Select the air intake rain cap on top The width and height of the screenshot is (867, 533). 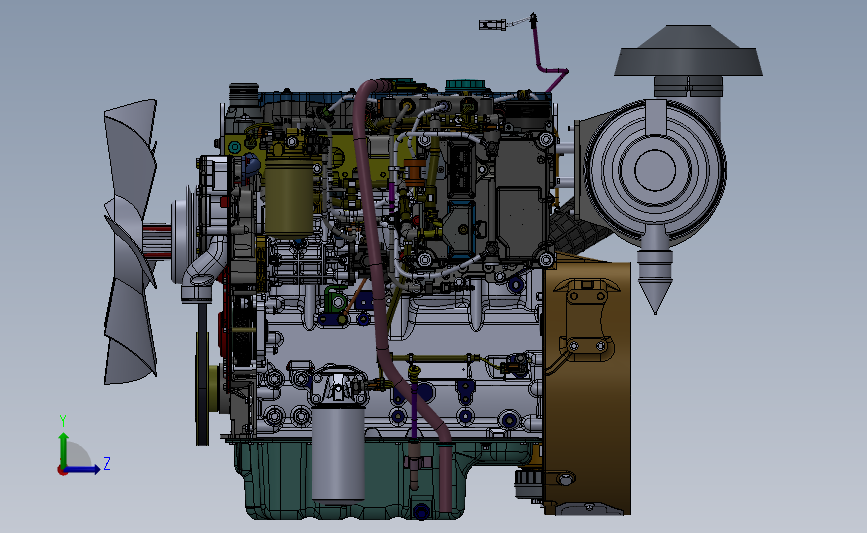point(688,51)
